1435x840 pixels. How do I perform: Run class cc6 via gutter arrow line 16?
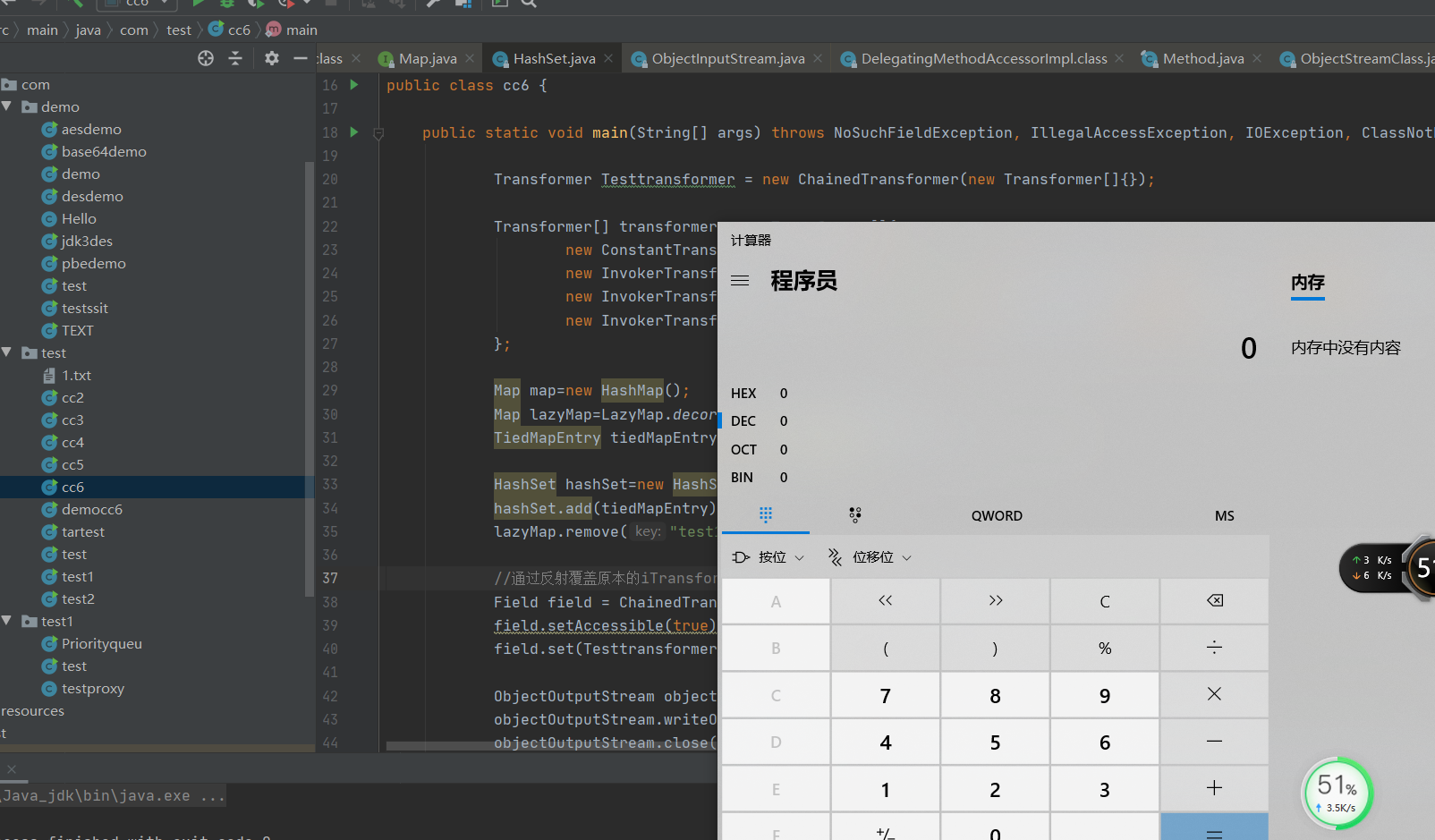point(354,85)
